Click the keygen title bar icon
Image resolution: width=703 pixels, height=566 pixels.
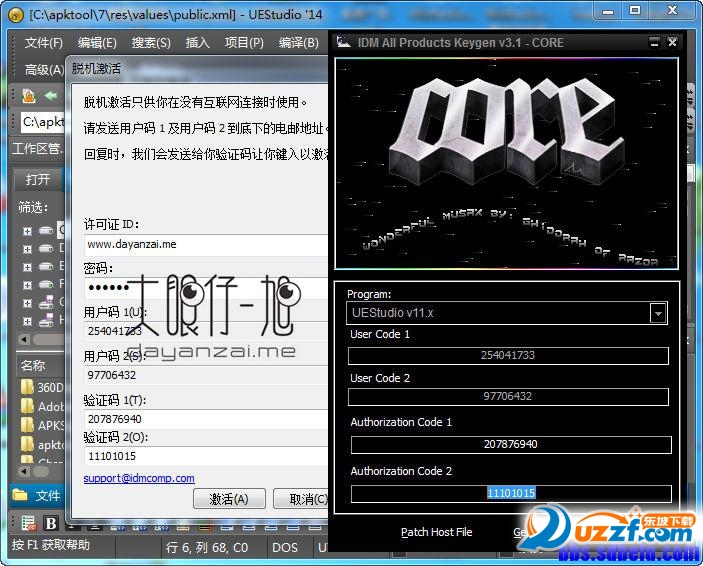[x=344, y=42]
